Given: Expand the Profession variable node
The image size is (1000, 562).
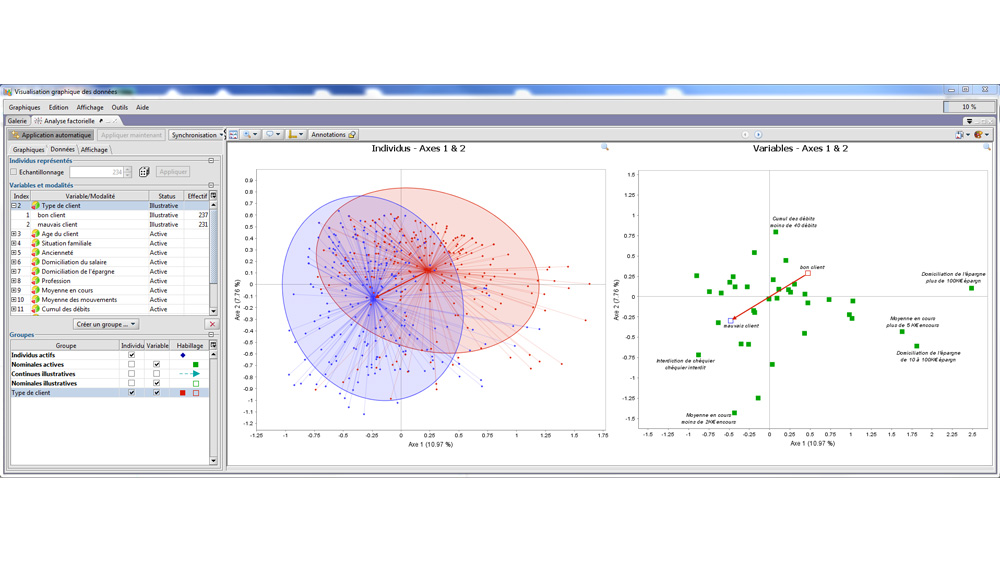Looking at the screenshot, I should [14, 281].
